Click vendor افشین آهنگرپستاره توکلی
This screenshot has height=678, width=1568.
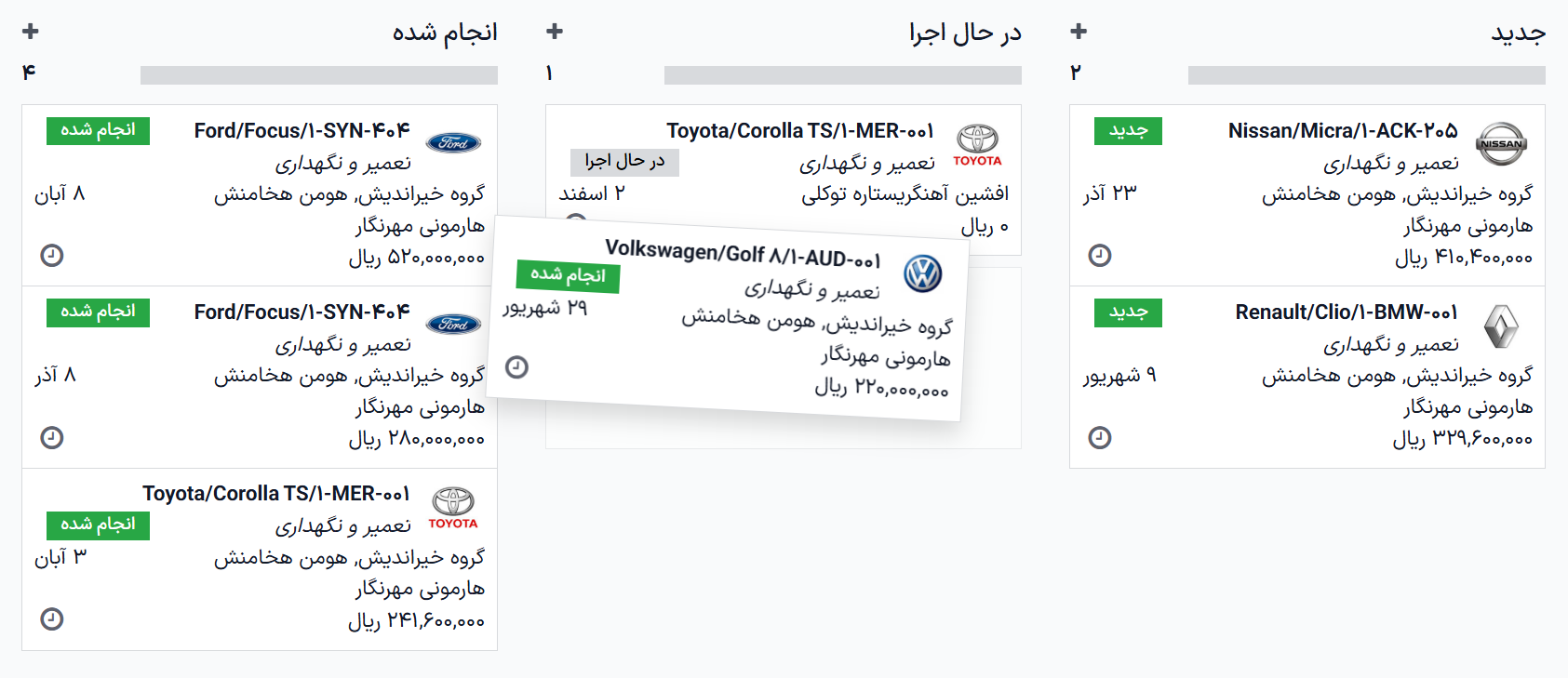tap(905, 193)
